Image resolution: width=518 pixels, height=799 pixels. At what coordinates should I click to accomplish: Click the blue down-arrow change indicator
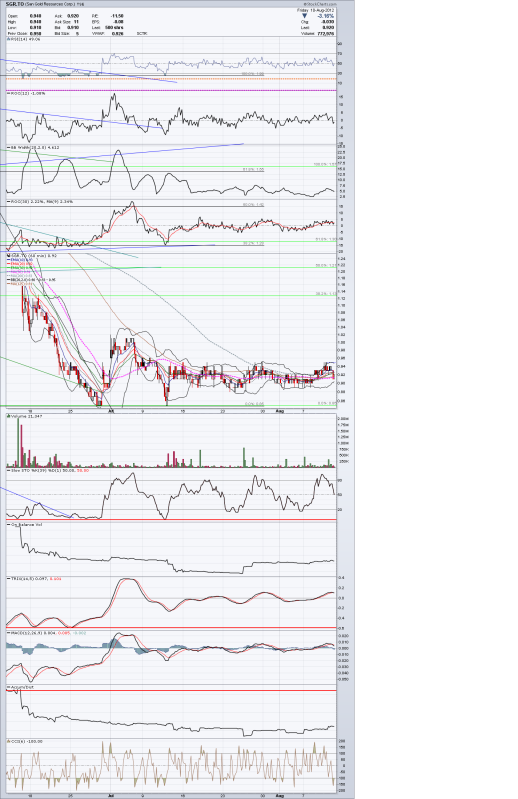305,16
